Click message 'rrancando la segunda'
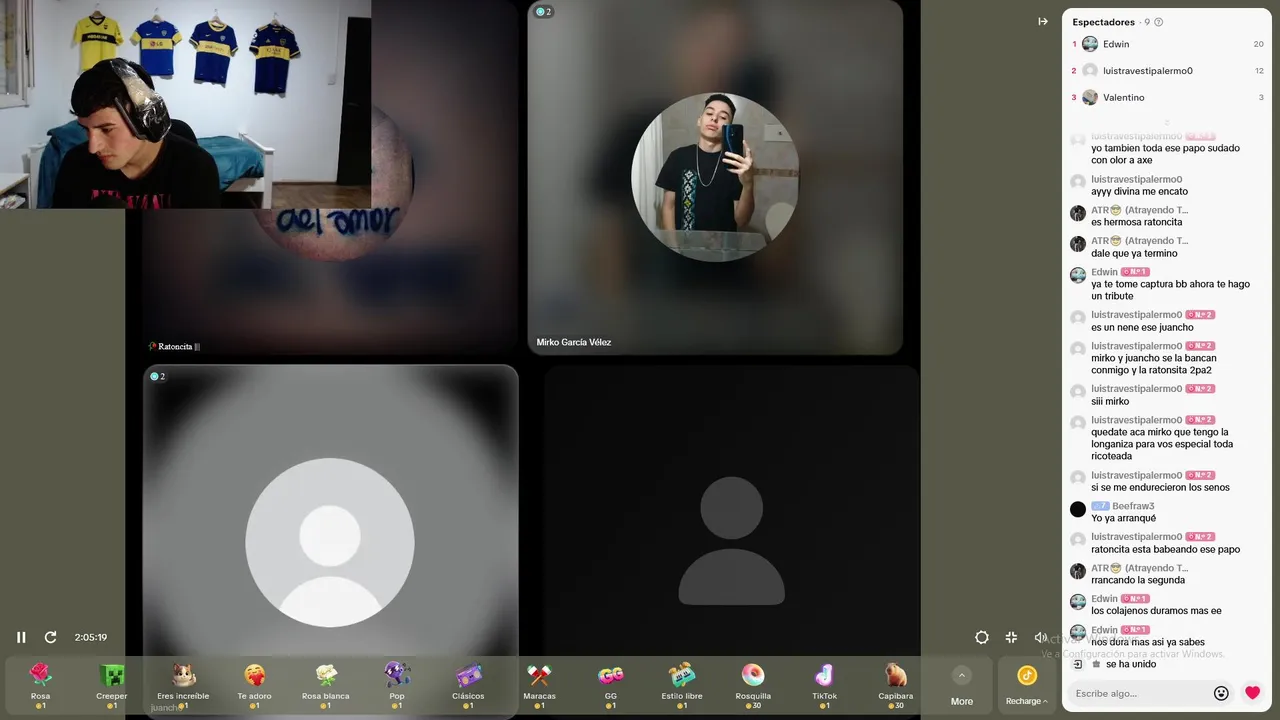This screenshot has height=720, width=1280. coord(1138,580)
